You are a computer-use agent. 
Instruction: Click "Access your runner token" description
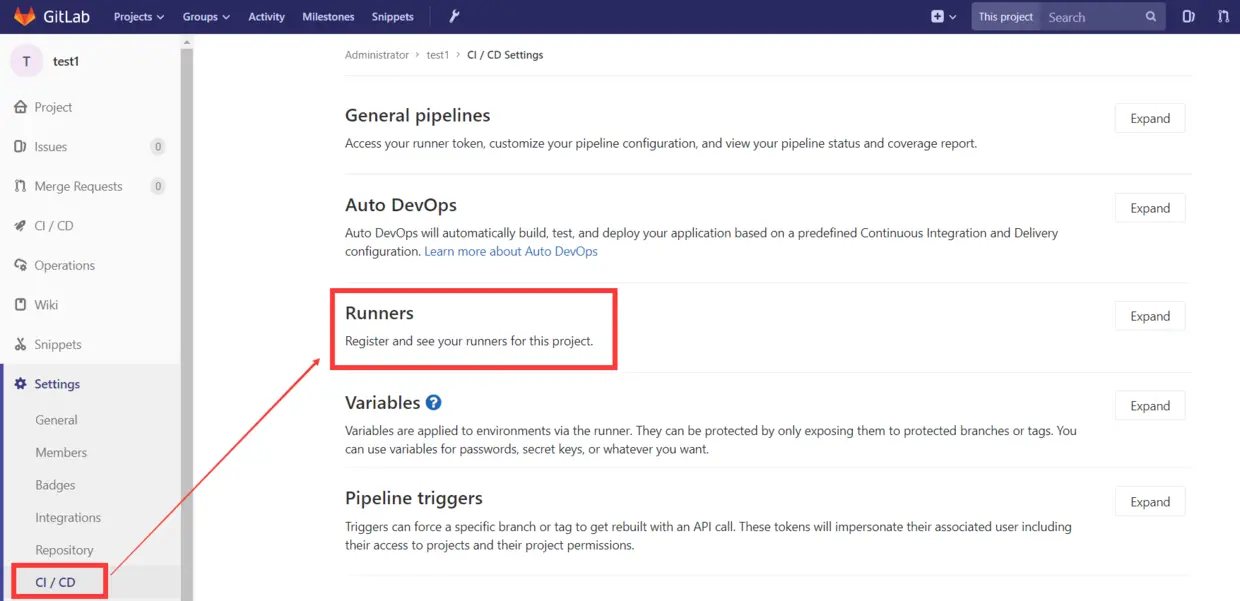pyautogui.click(x=661, y=143)
